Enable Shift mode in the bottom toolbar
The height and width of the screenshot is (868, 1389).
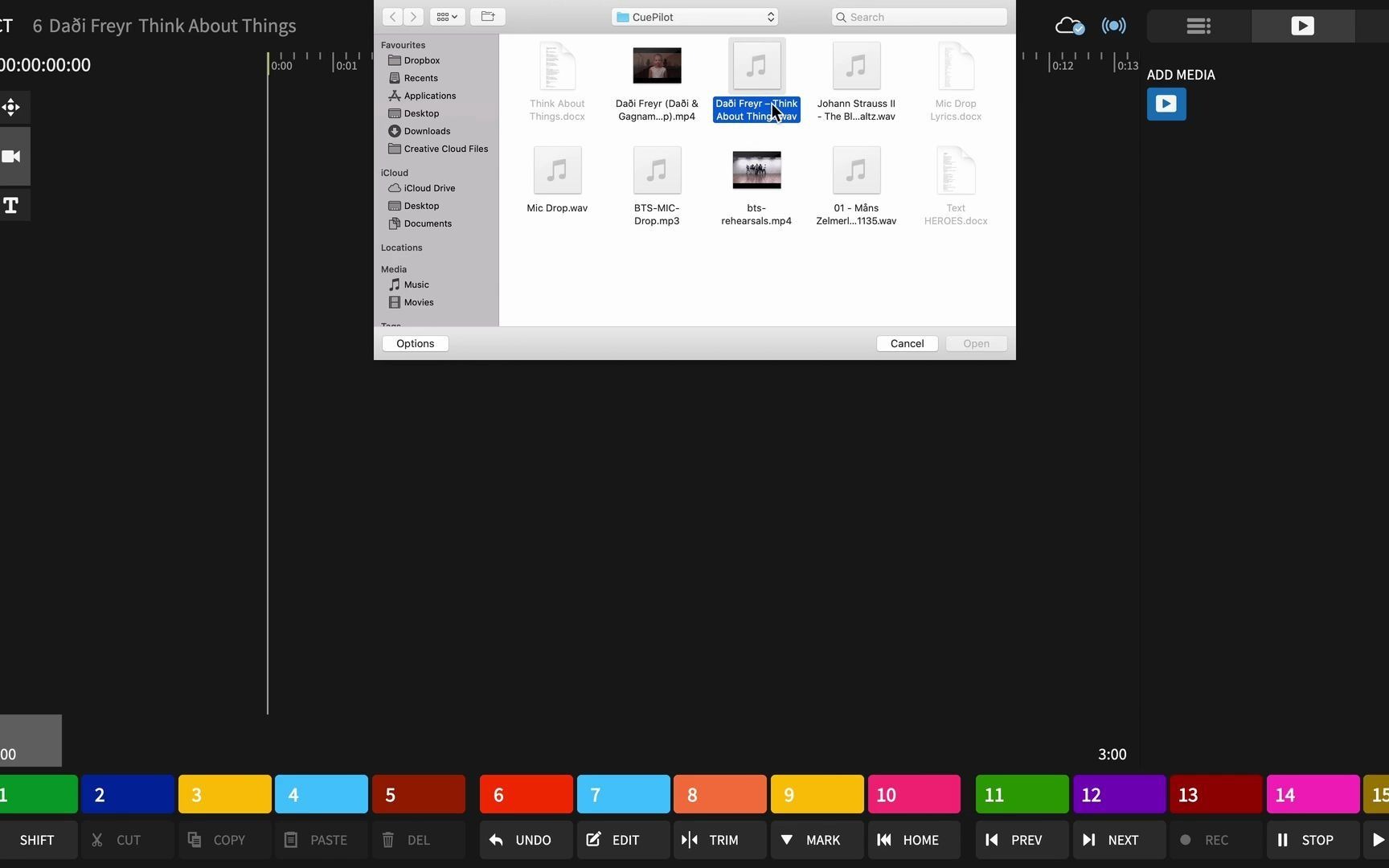pos(37,840)
